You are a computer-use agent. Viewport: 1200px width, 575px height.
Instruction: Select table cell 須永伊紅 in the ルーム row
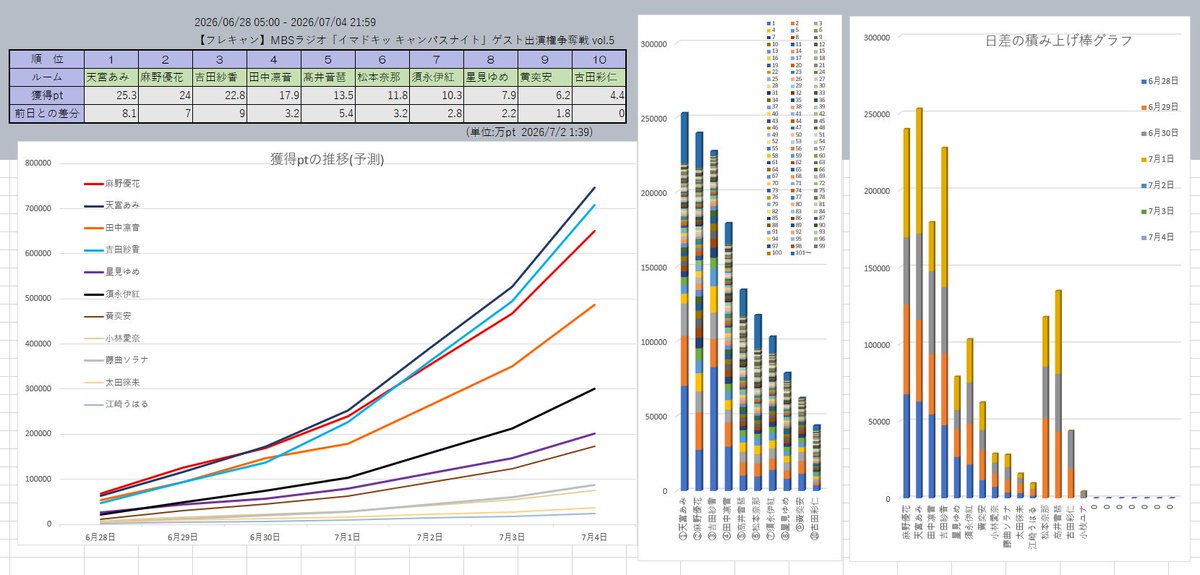click(x=434, y=76)
